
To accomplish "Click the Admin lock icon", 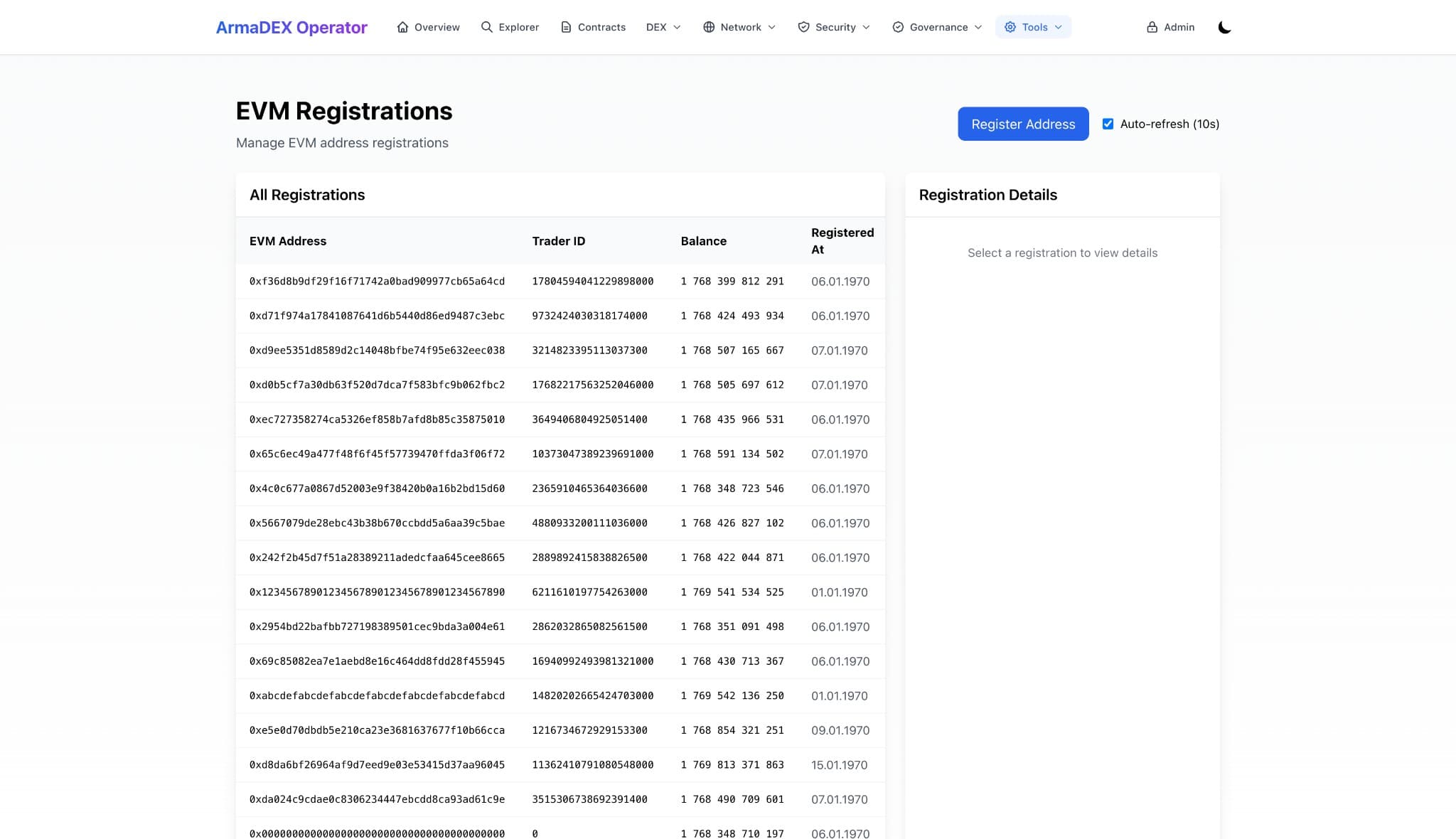I will [1152, 27].
